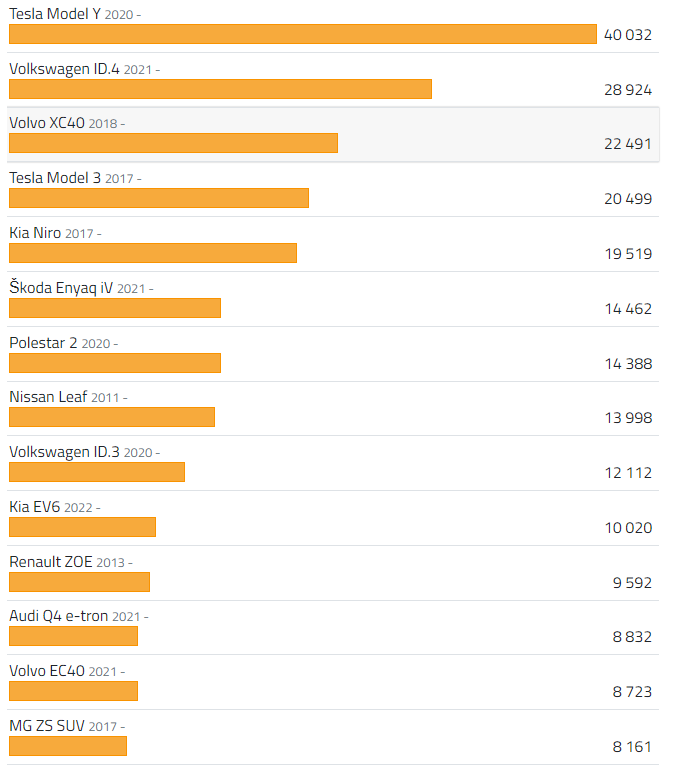Screen dimensions: 676x771
Task: Click the Tesla Model Y label
Action: [x=55, y=14]
